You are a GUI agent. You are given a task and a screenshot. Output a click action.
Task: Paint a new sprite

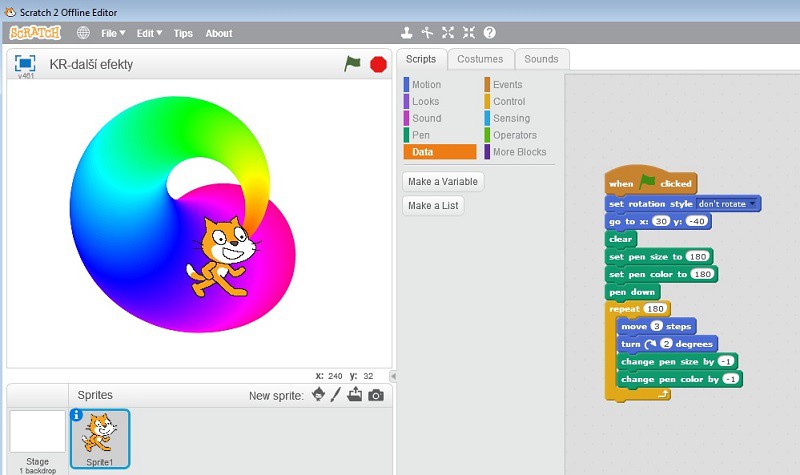tap(336, 394)
